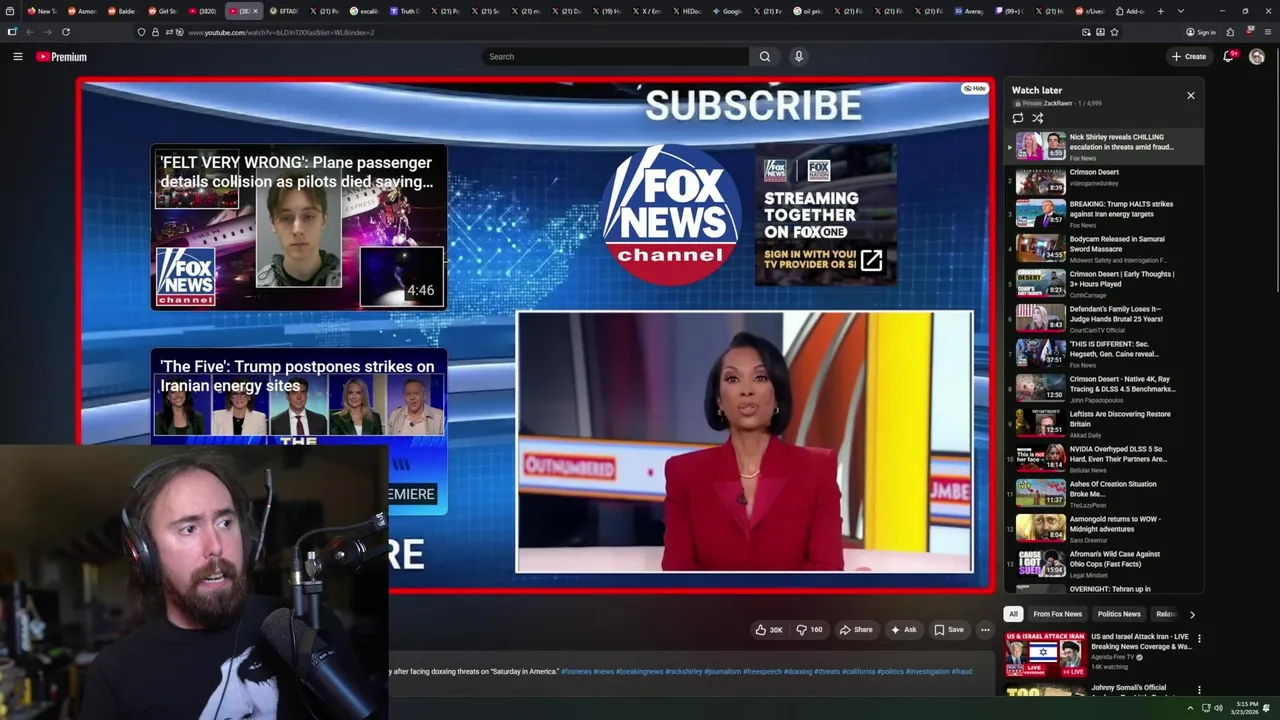Save video to a playlist
Screen dimensions: 1280x720
(x=949, y=630)
